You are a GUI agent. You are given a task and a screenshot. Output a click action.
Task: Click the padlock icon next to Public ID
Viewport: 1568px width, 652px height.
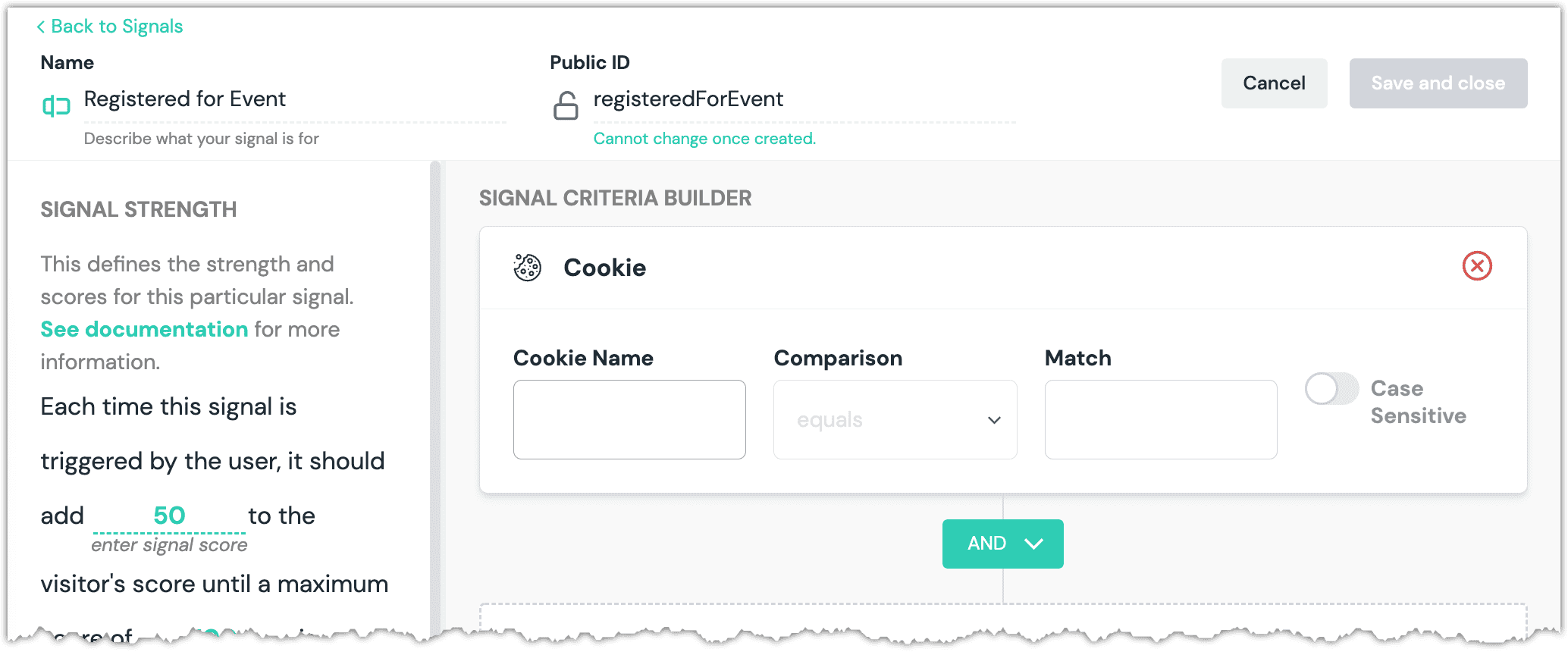coord(566,106)
